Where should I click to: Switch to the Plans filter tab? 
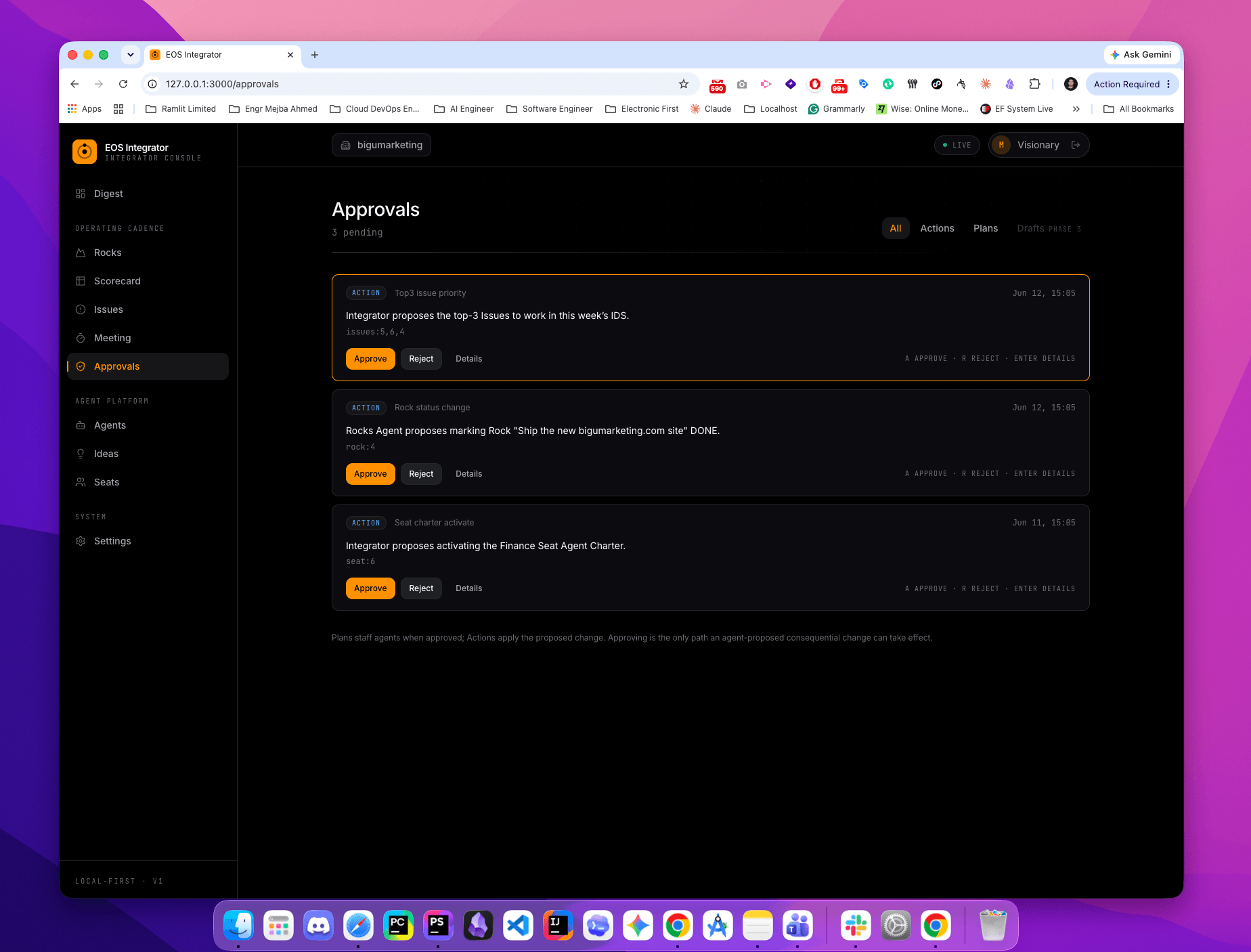tap(986, 228)
